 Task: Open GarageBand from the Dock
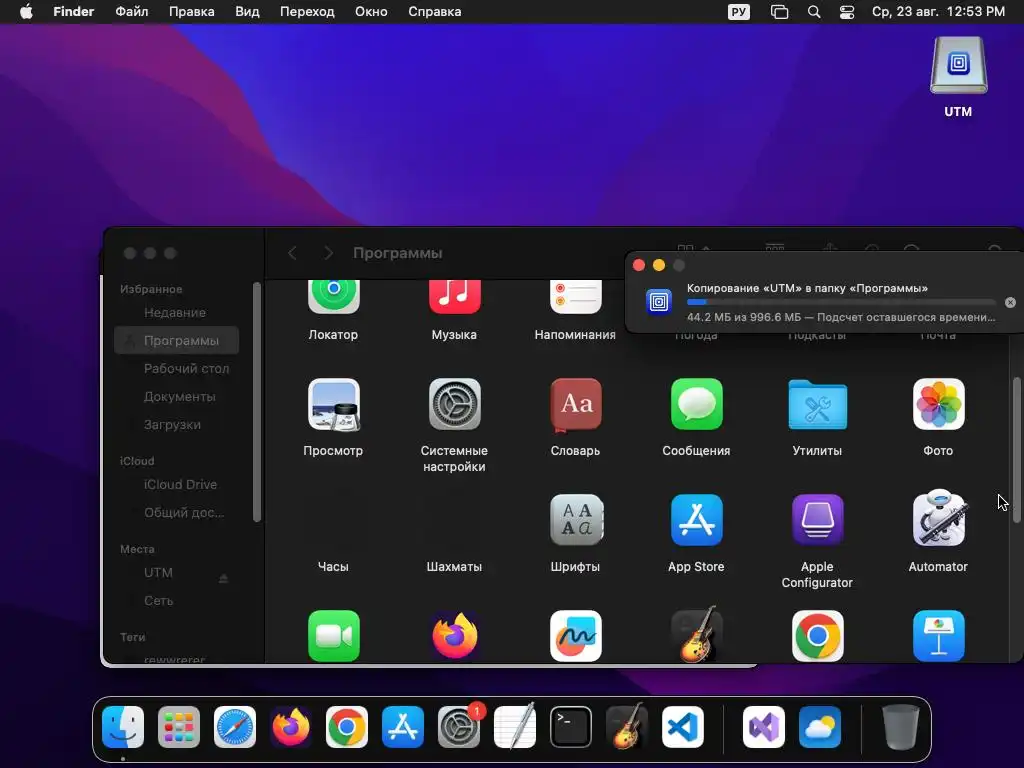point(626,727)
